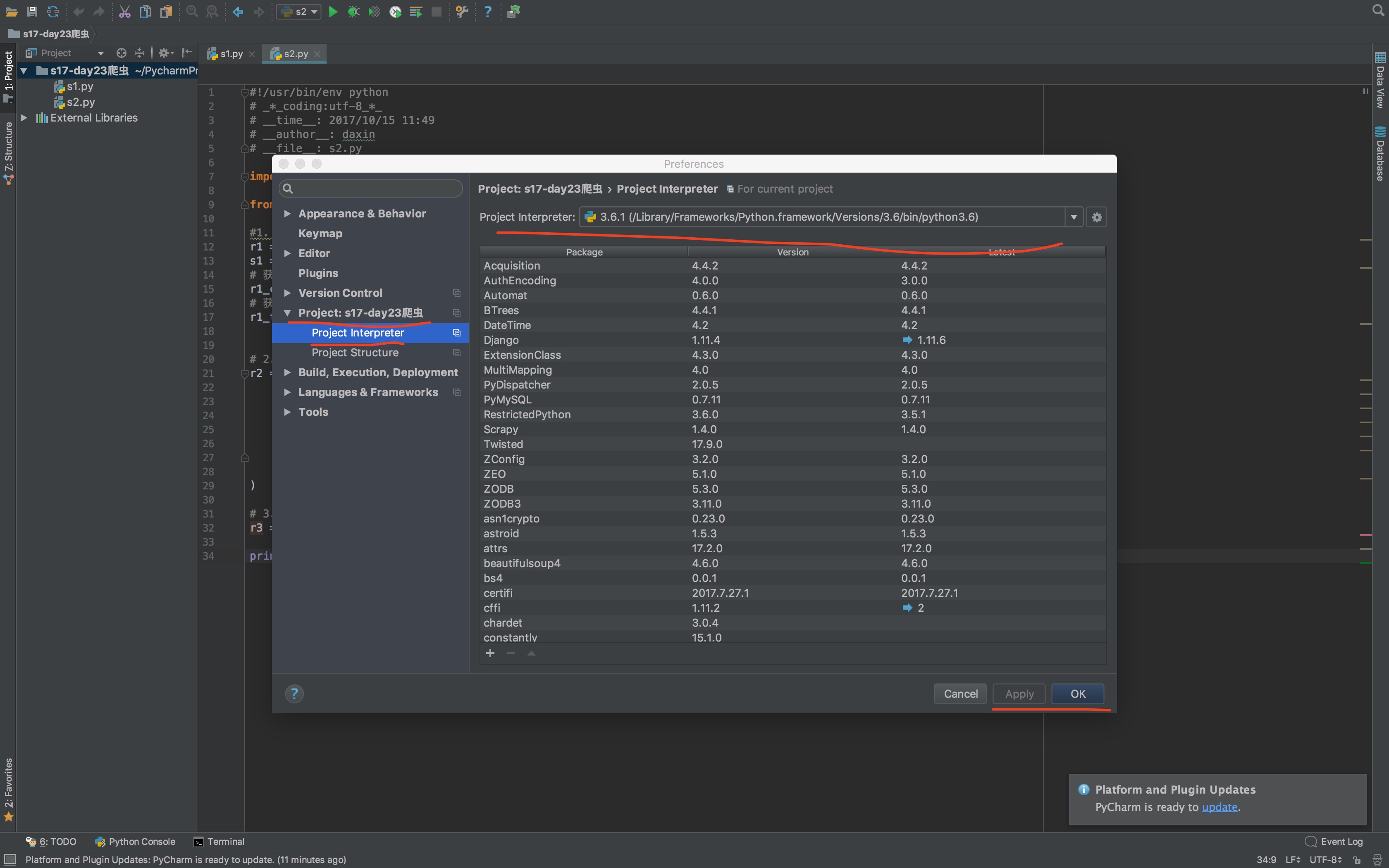Expand the Editor settings section
Image resolution: width=1389 pixels, height=868 pixels.
click(288, 253)
